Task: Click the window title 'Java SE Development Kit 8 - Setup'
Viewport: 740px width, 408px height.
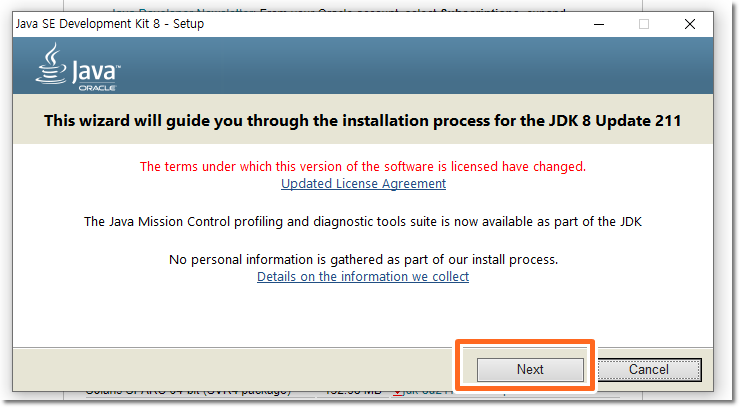Action: coord(109,24)
